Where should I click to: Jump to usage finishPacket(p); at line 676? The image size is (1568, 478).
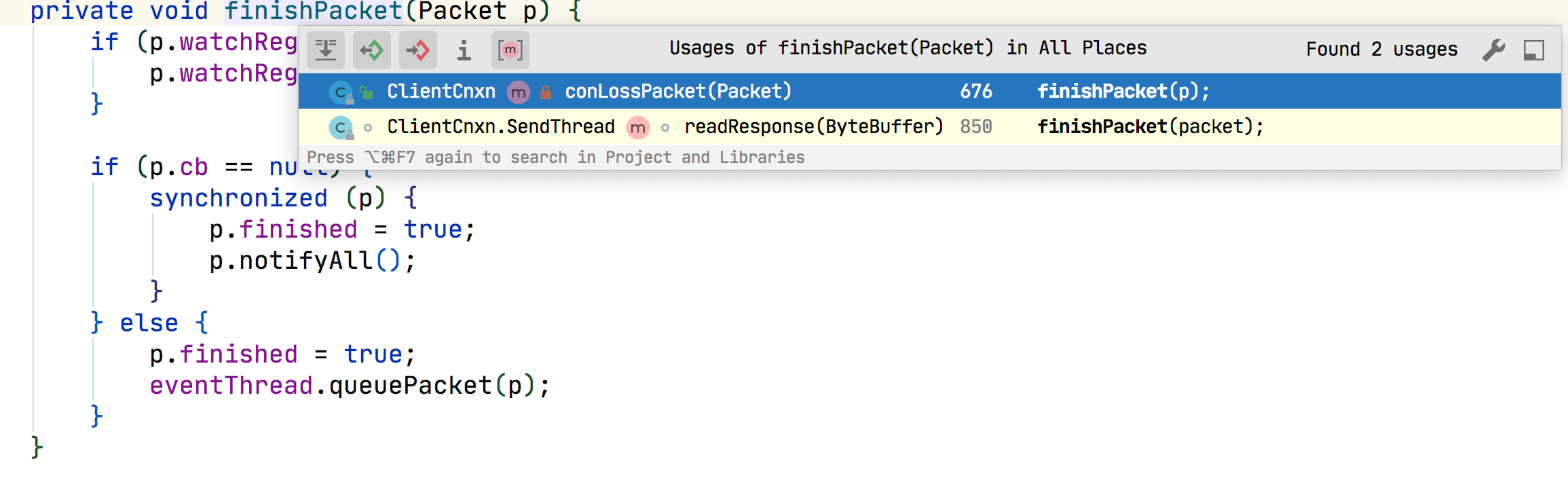[1123, 92]
